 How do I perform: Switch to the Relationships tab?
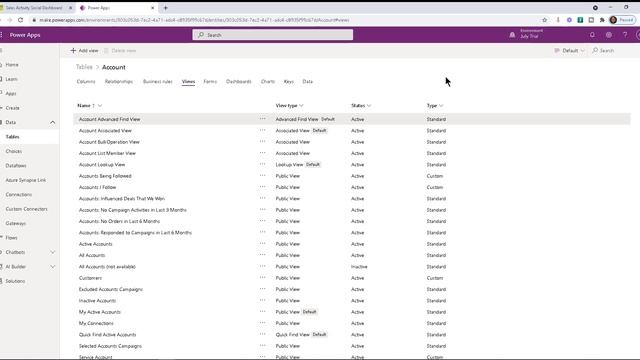(119, 82)
